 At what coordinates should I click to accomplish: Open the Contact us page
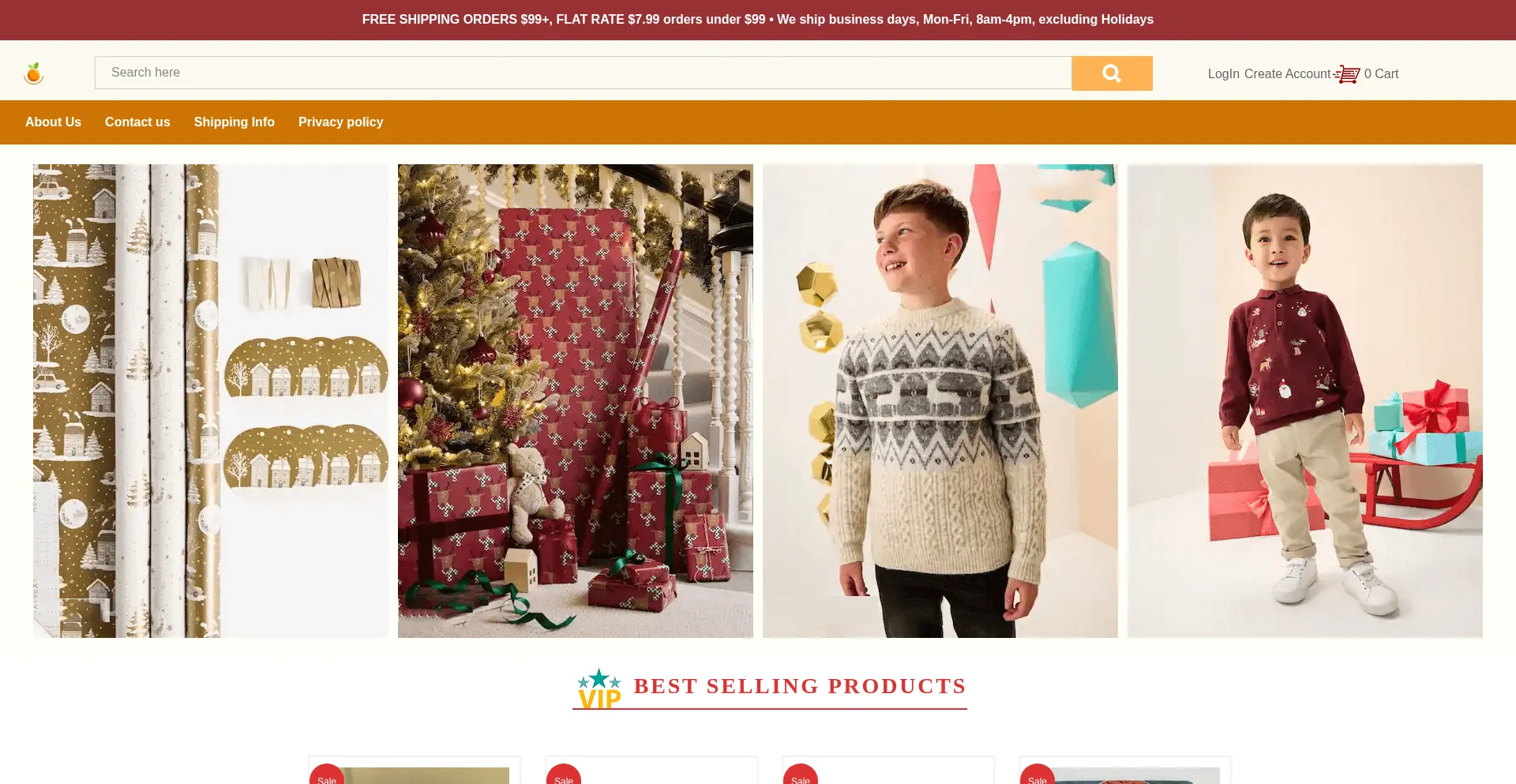[x=137, y=122]
